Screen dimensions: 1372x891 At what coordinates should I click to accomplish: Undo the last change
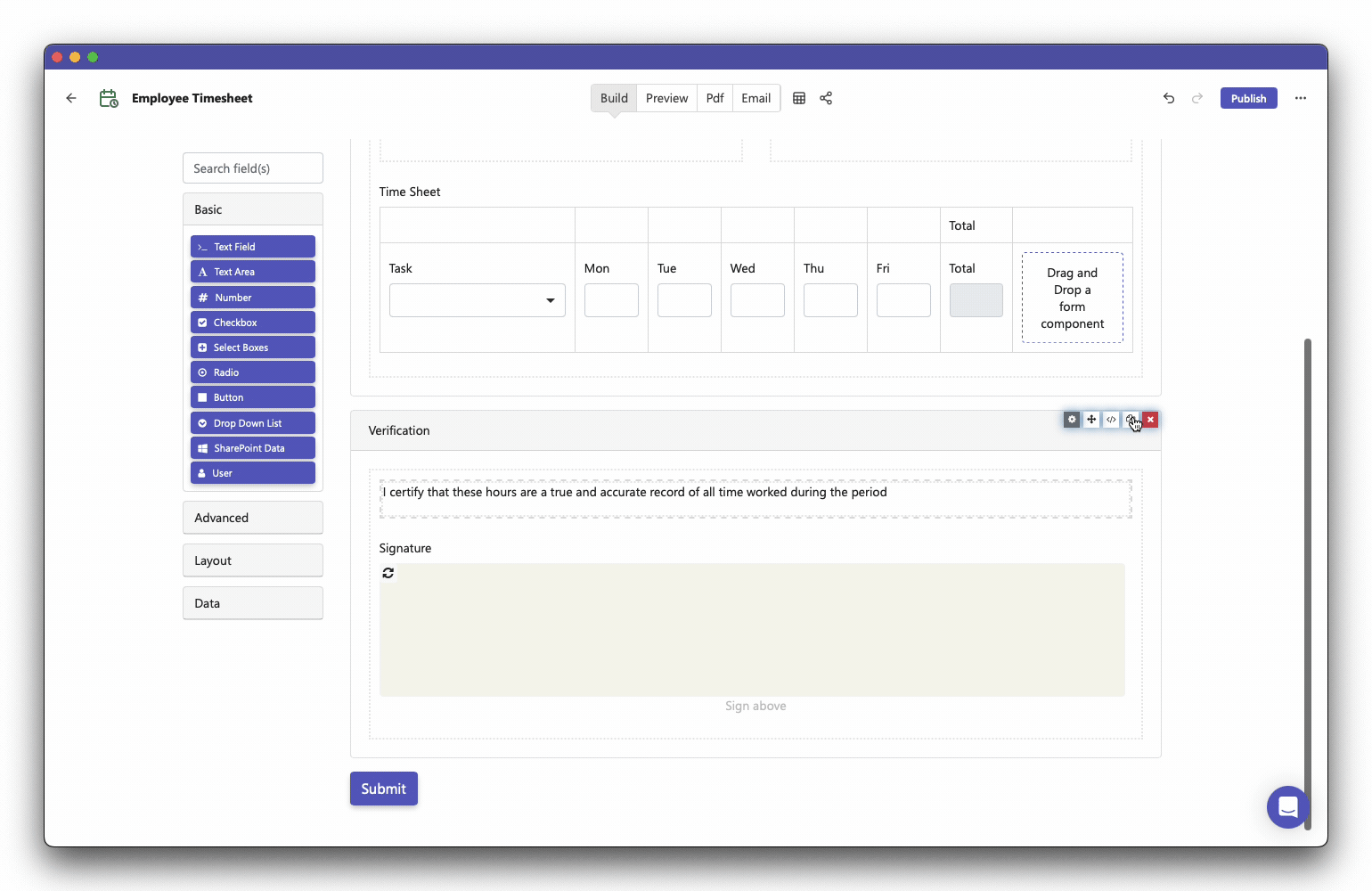pyautogui.click(x=1169, y=98)
